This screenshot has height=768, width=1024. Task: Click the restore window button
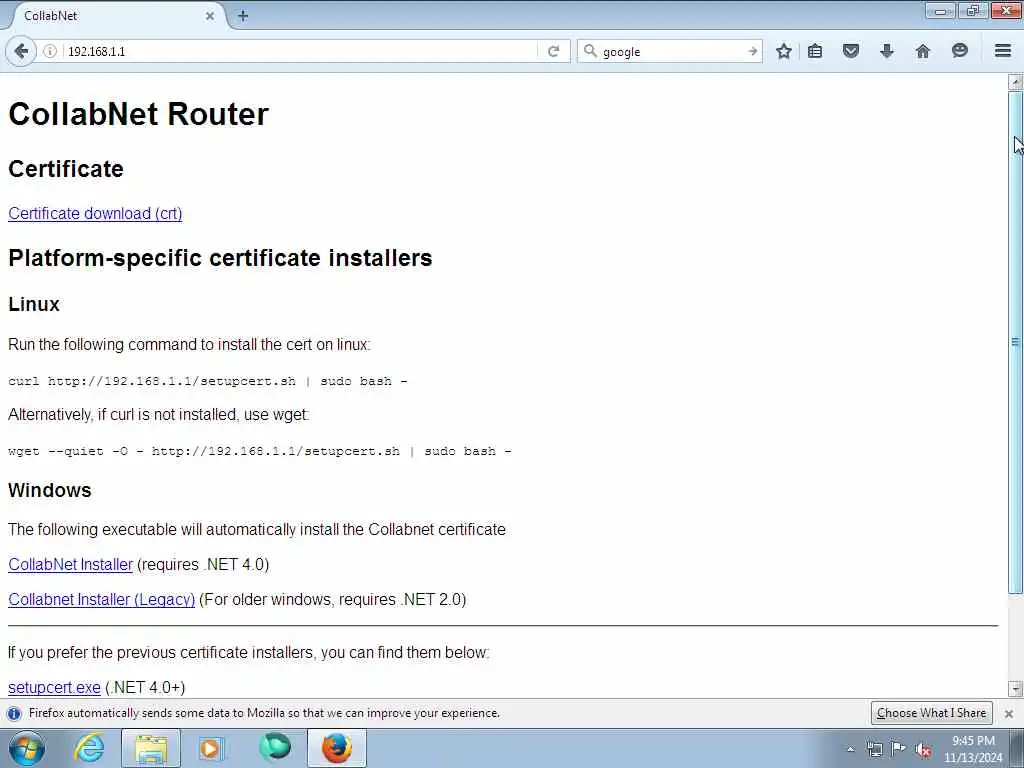point(973,10)
